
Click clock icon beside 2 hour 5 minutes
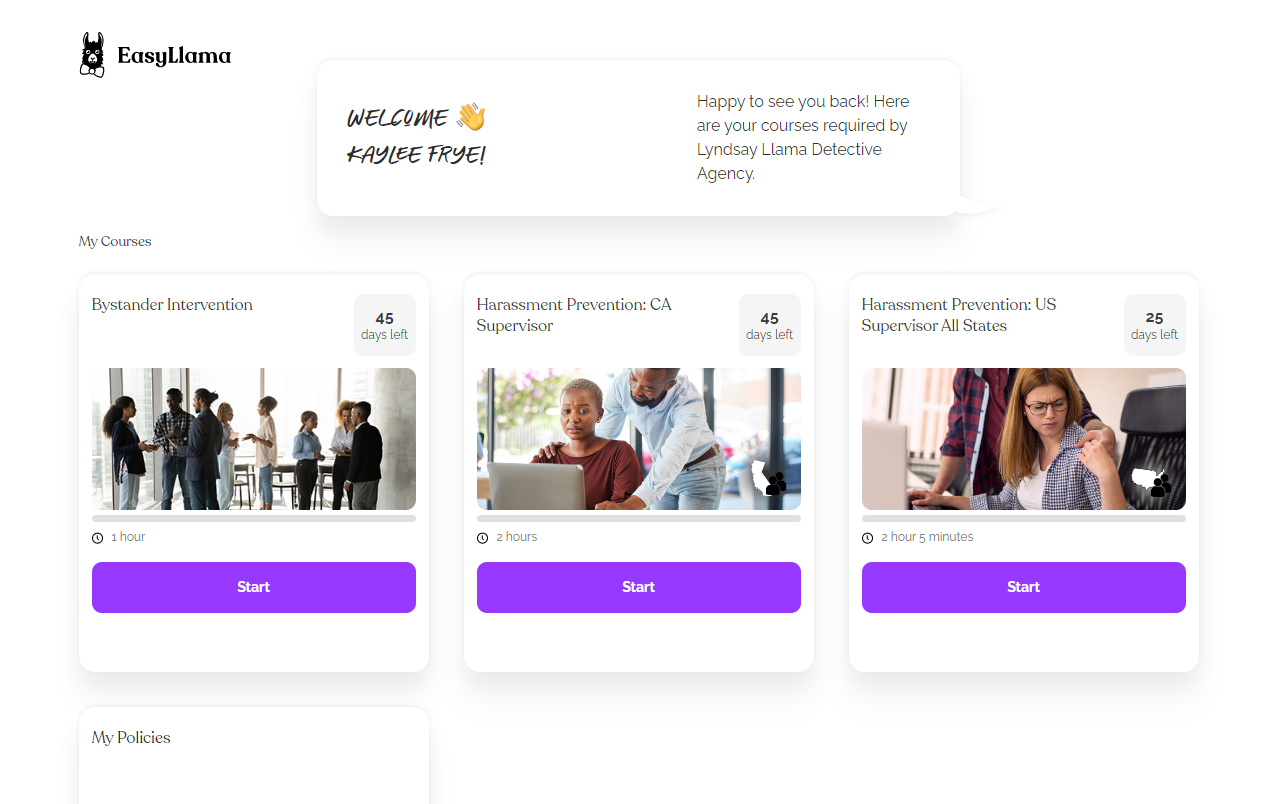point(868,538)
